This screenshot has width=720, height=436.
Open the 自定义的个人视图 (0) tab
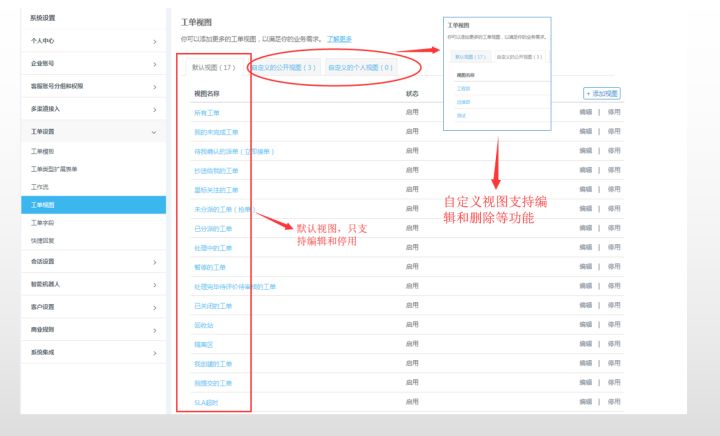tap(359, 68)
